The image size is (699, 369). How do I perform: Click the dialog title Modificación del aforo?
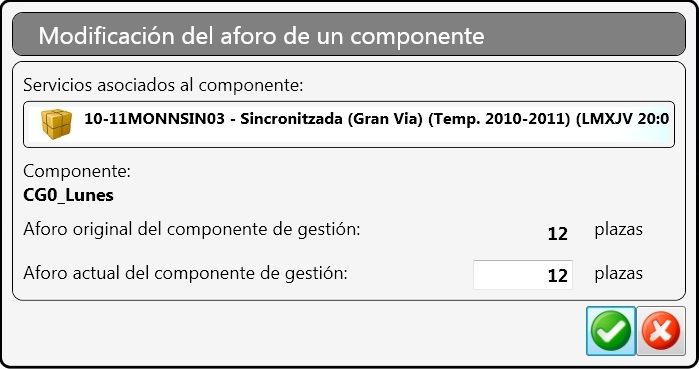coord(261,36)
